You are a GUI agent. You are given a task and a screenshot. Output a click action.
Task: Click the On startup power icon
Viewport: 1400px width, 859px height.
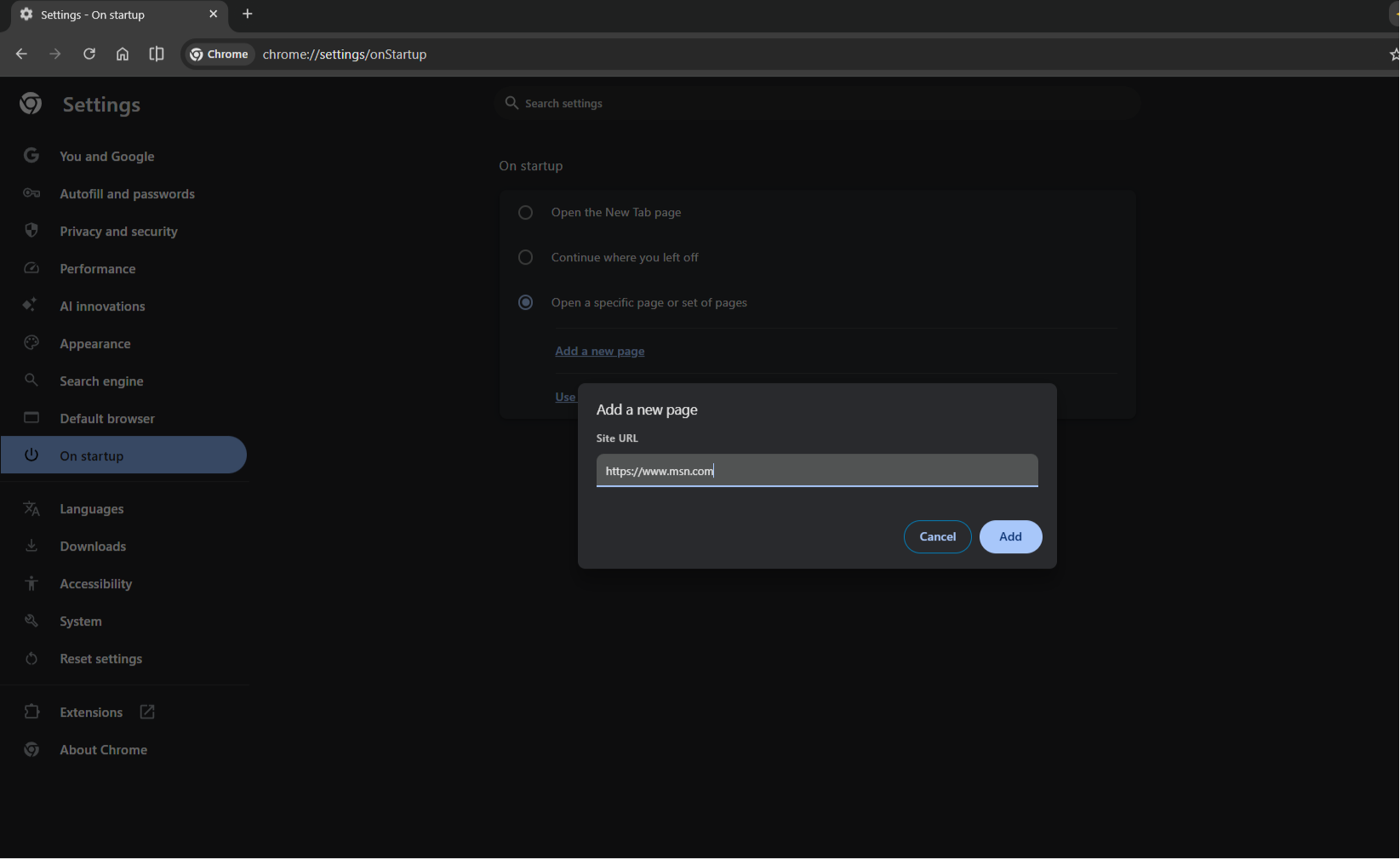pyautogui.click(x=31, y=455)
